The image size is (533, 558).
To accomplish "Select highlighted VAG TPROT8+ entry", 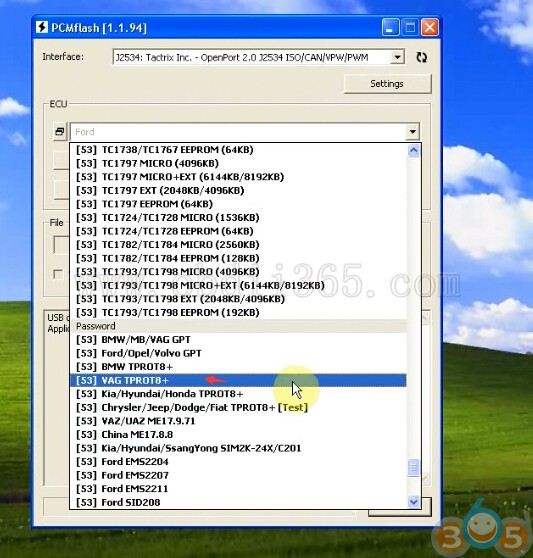I will point(238,380).
